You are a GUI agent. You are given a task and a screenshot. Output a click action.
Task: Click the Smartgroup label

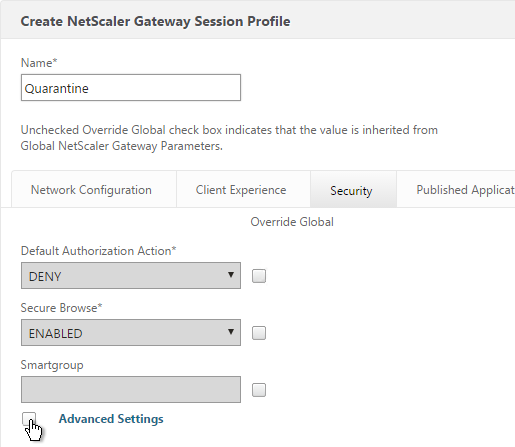pos(52,365)
